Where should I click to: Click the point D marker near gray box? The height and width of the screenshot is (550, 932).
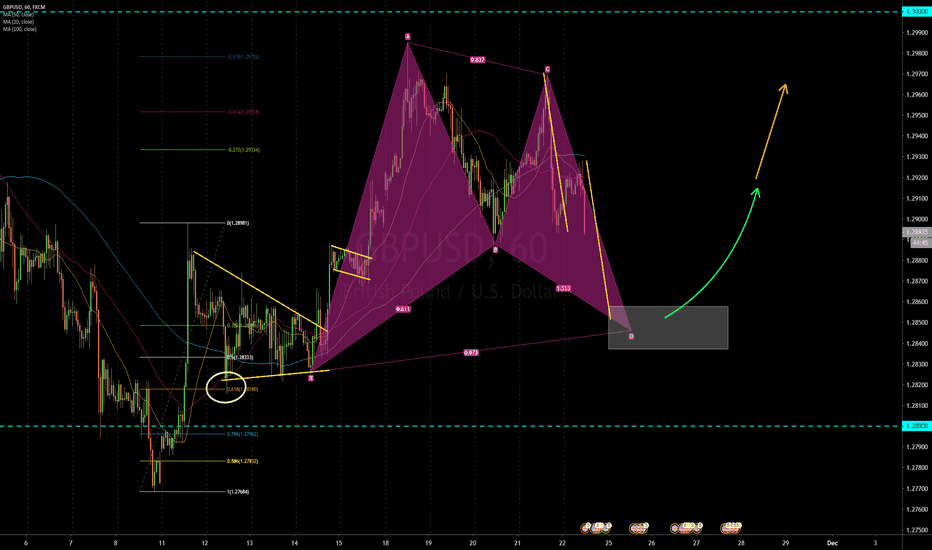point(631,336)
